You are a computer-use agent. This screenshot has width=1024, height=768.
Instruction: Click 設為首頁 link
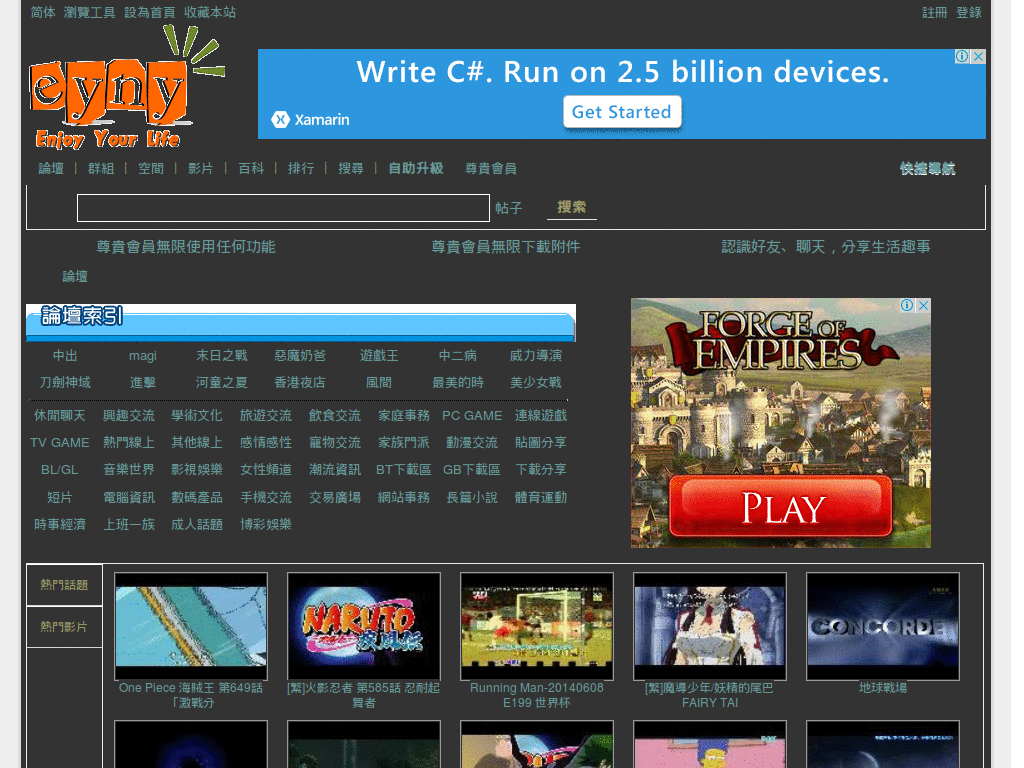tap(150, 12)
